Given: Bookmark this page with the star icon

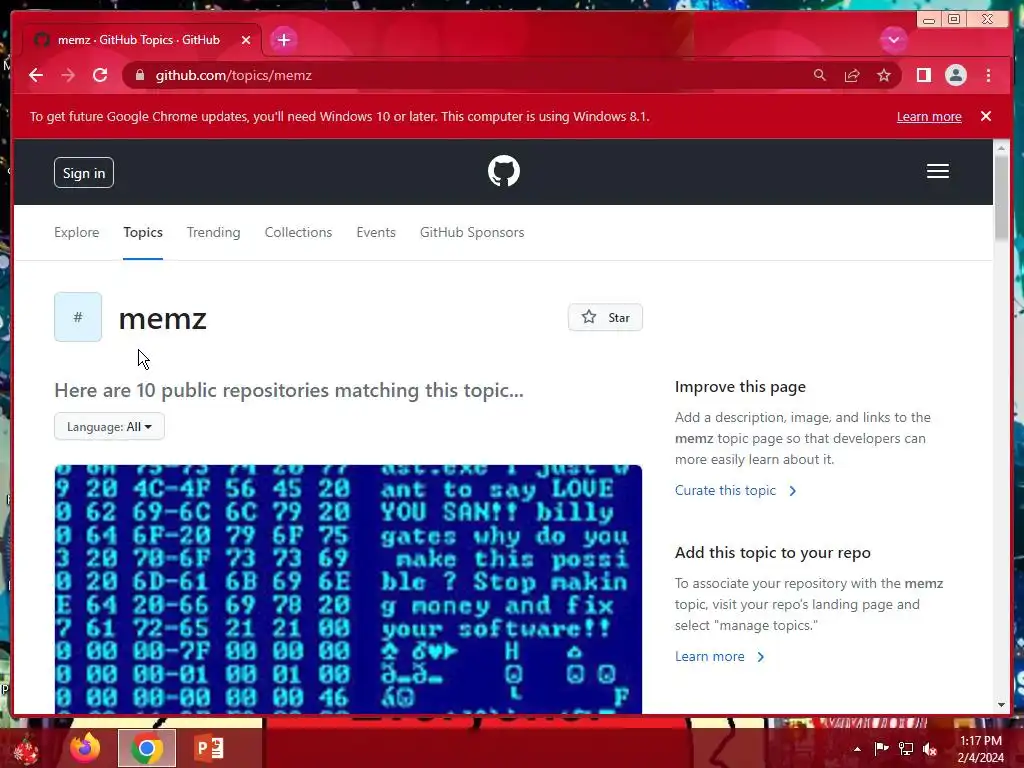Looking at the screenshot, I should tap(884, 75).
